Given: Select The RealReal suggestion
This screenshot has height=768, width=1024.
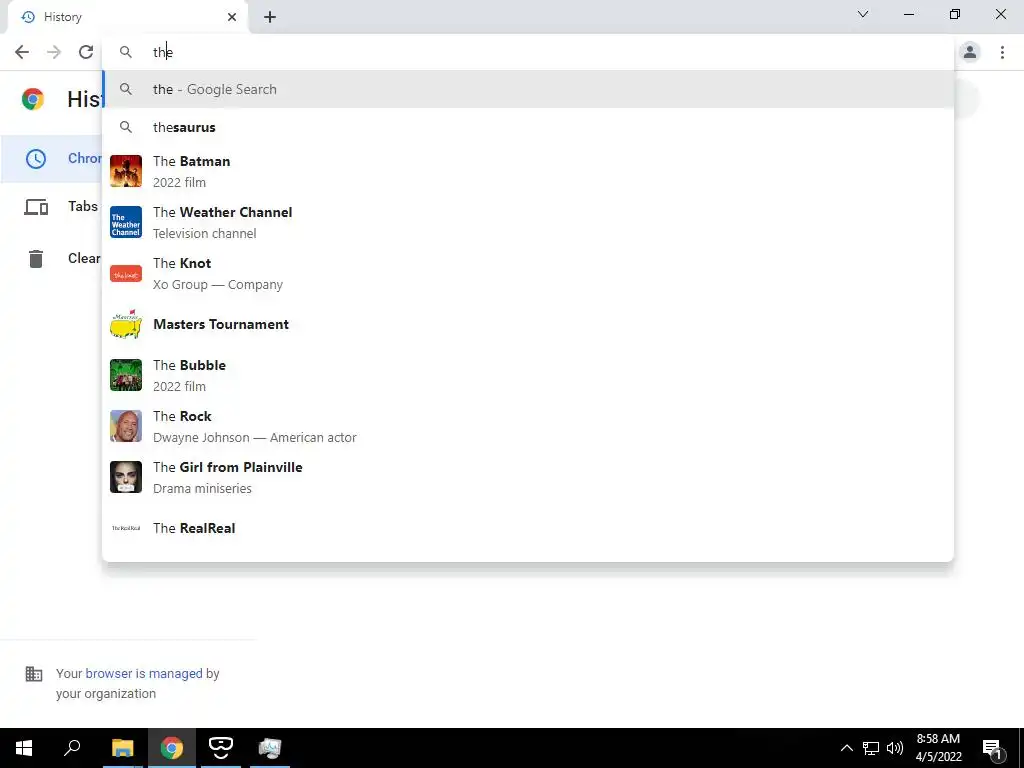Looking at the screenshot, I should 528,528.
